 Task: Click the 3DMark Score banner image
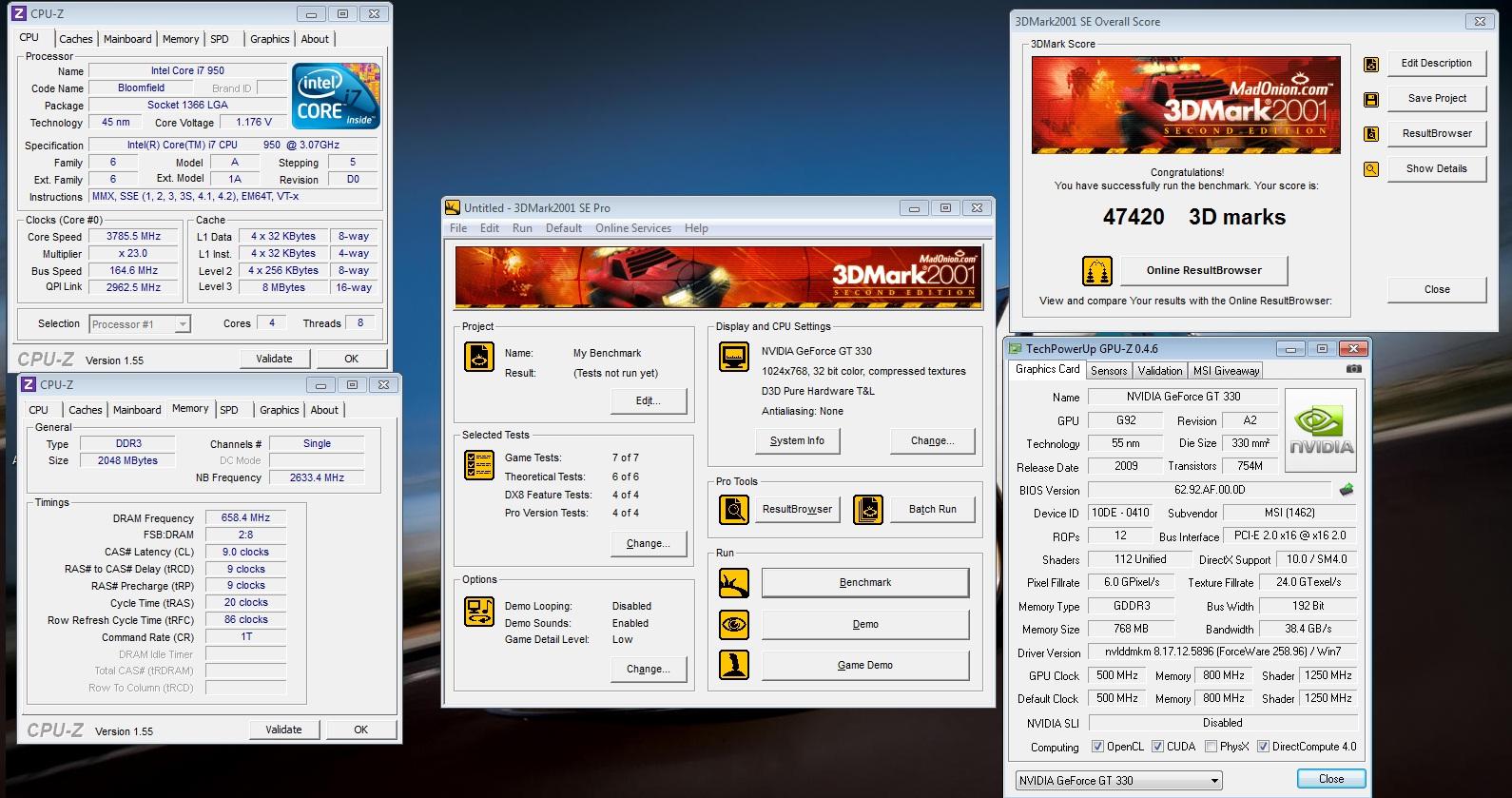pyautogui.click(x=1186, y=105)
